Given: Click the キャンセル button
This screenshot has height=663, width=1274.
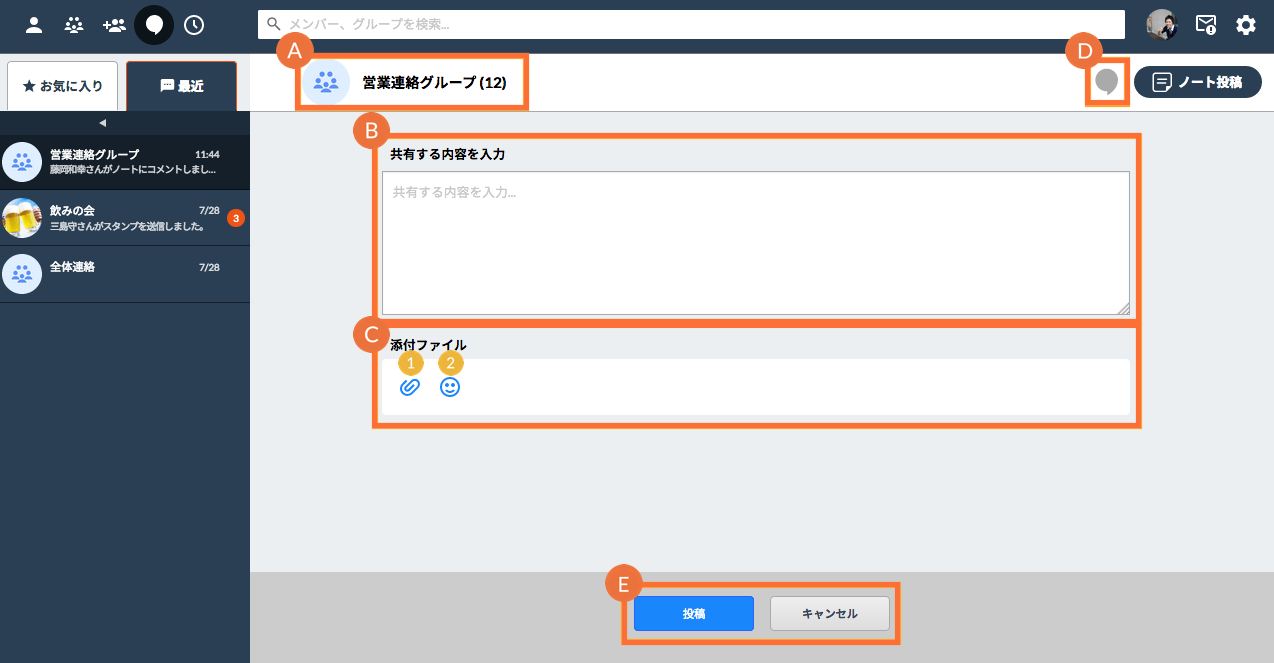Looking at the screenshot, I should coord(829,614).
